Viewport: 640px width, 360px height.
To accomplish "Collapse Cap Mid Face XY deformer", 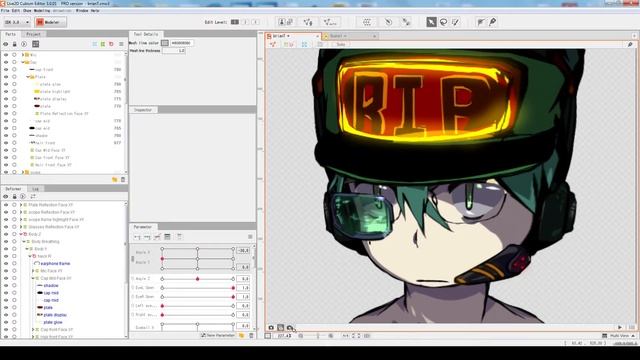I will [x=33, y=278].
